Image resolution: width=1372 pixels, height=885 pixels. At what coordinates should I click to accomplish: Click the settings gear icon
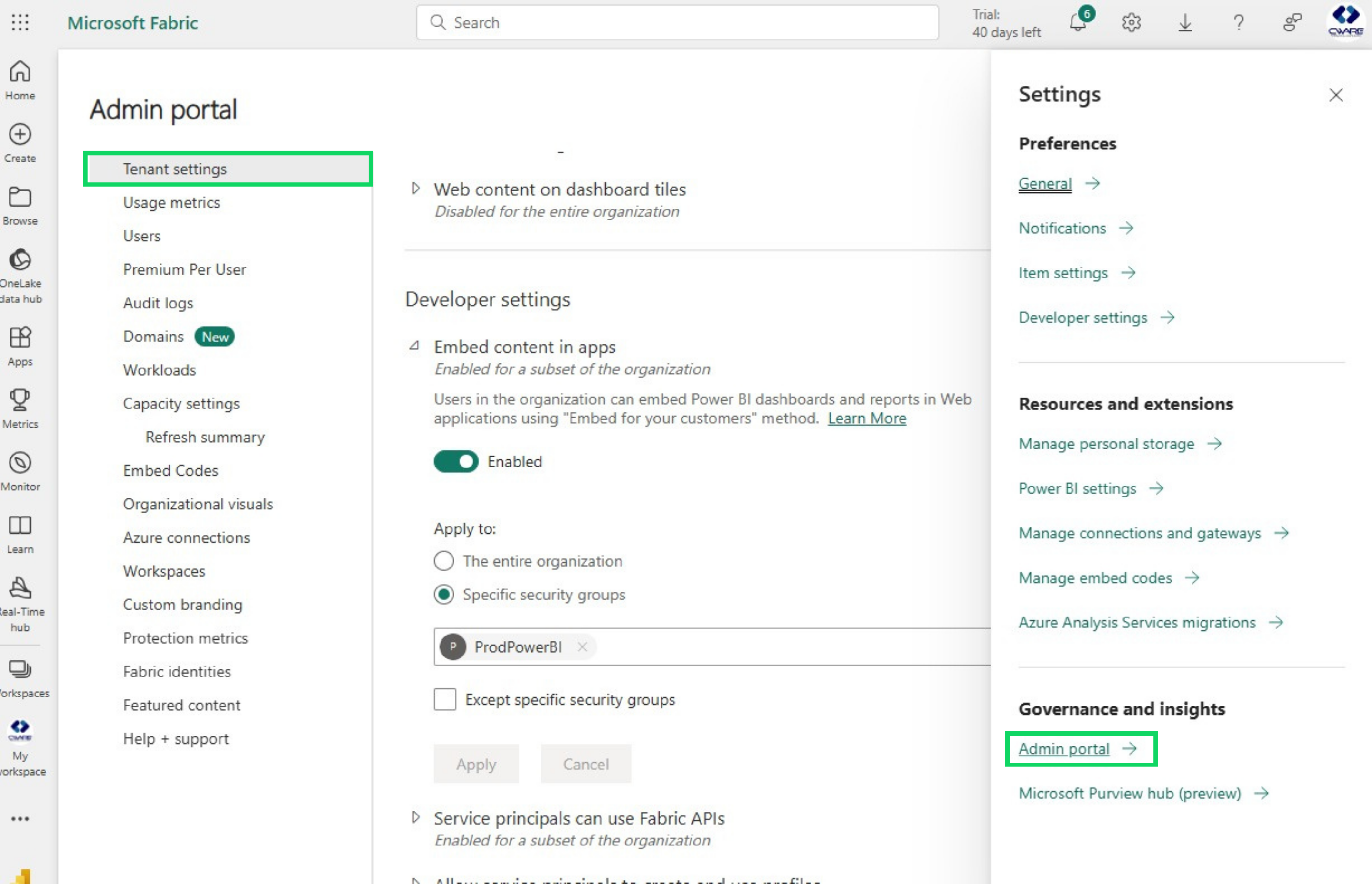coord(1131,22)
